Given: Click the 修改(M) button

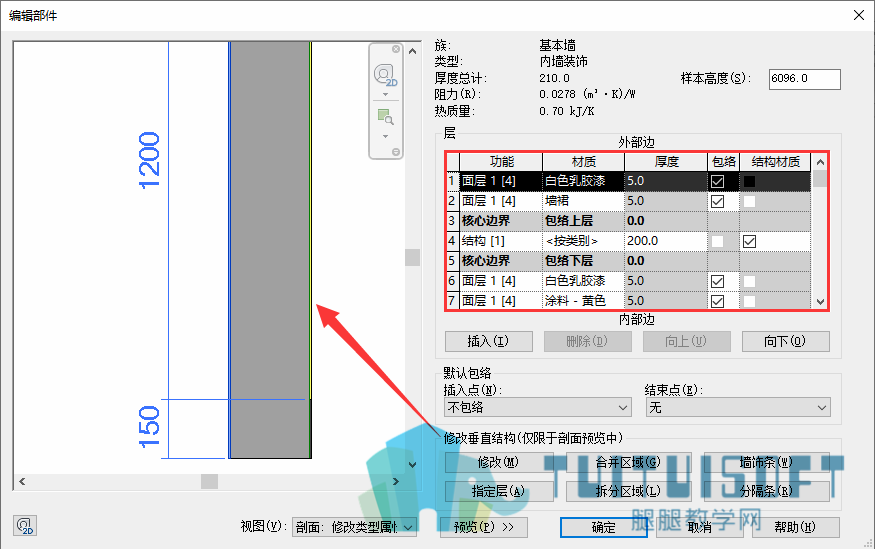Looking at the screenshot, I should 499,462.
